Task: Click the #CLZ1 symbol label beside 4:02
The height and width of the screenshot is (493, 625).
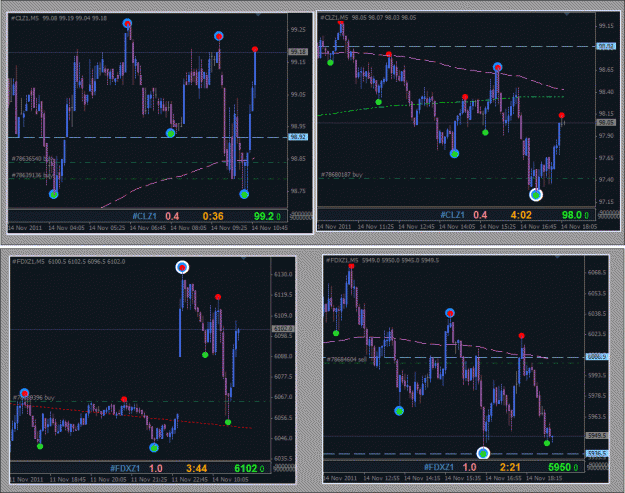Action: click(452, 215)
